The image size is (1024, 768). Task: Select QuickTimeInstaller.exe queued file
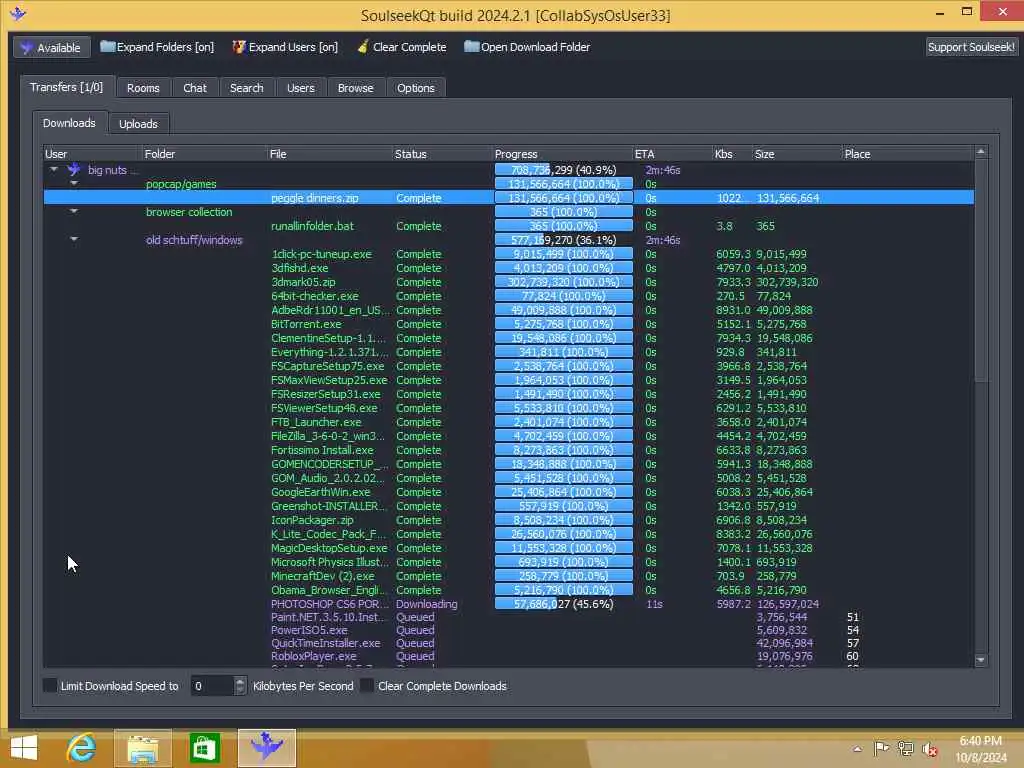pyautogui.click(x=325, y=643)
